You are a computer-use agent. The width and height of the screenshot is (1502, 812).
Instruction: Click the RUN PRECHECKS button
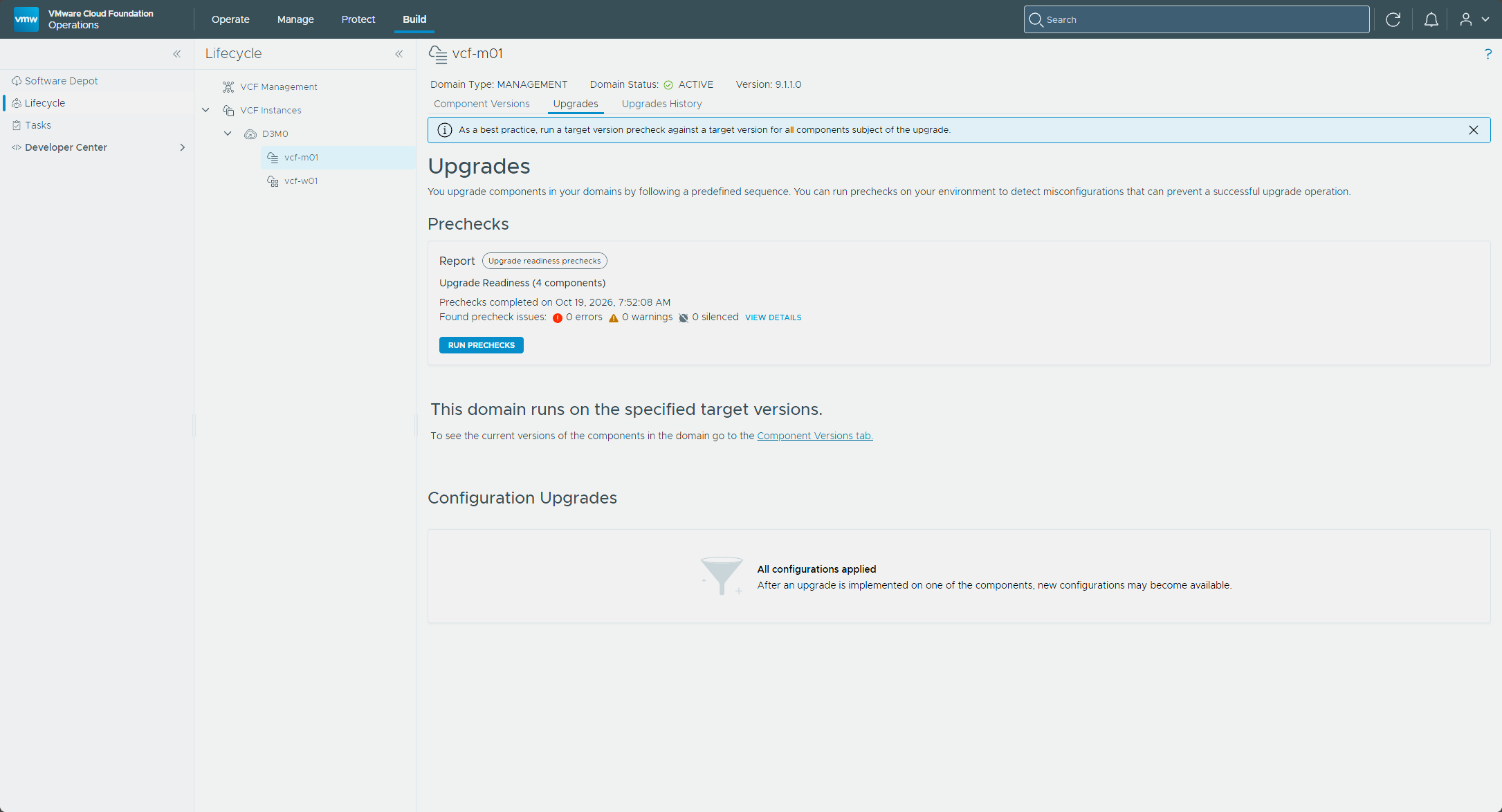(x=482, y=345)
